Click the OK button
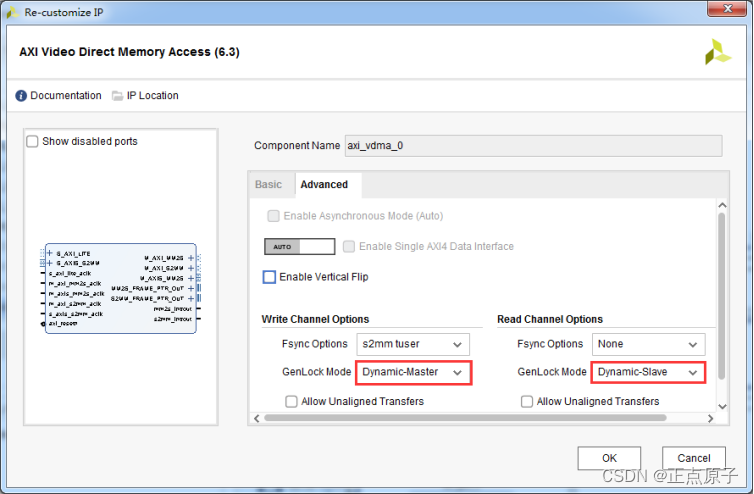 609,458
